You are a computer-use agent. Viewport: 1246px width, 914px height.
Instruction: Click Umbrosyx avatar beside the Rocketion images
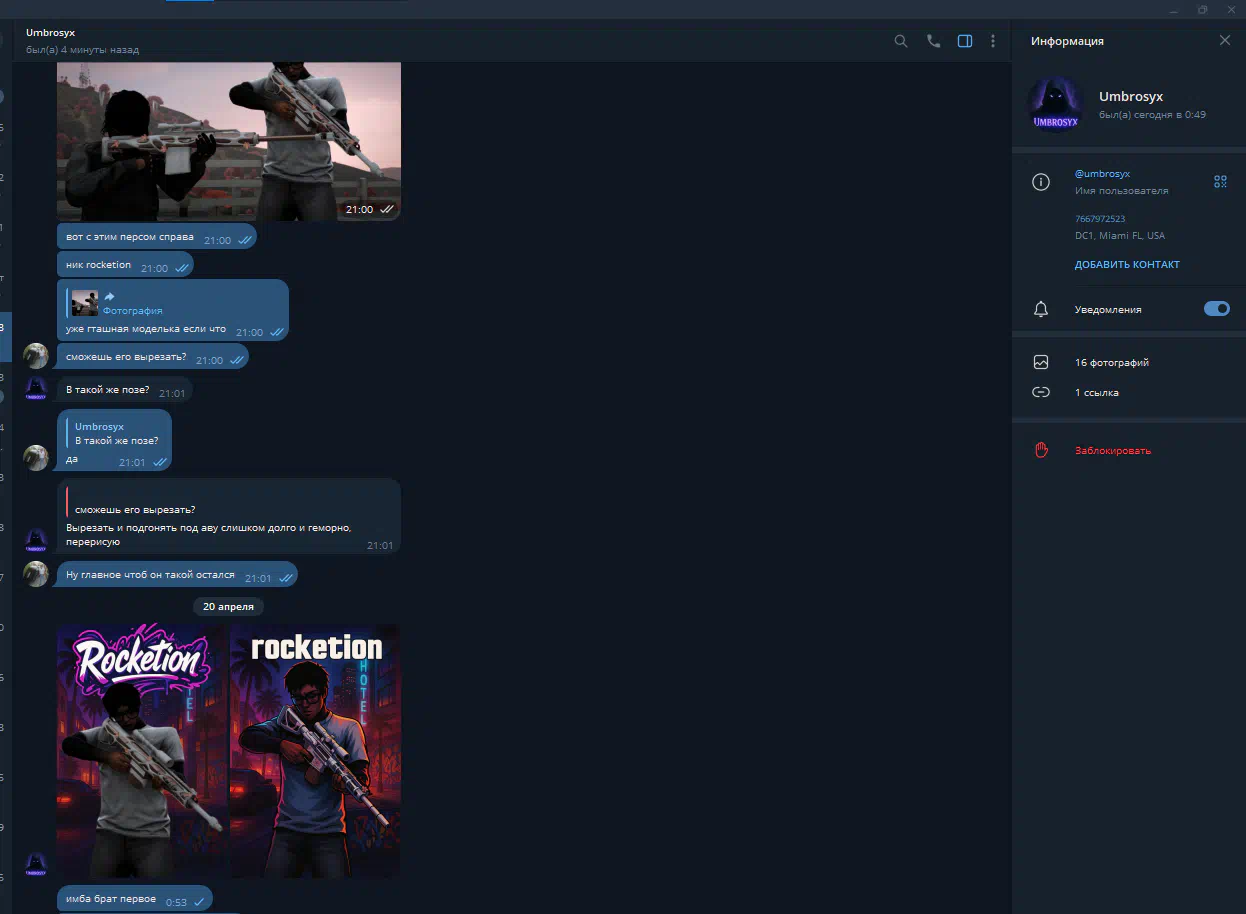click(36, 865)
